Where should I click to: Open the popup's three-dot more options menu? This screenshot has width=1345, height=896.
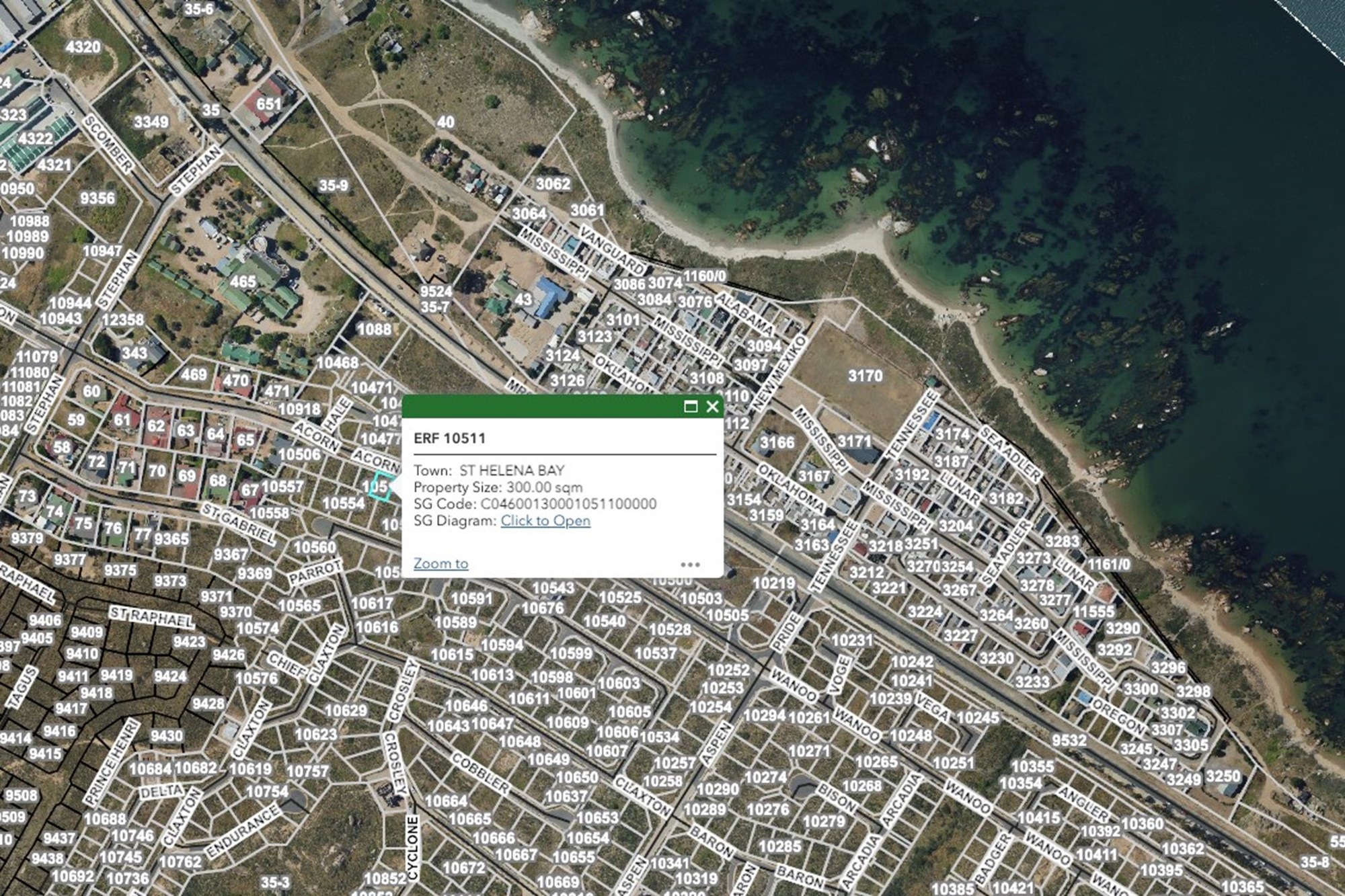690,565
